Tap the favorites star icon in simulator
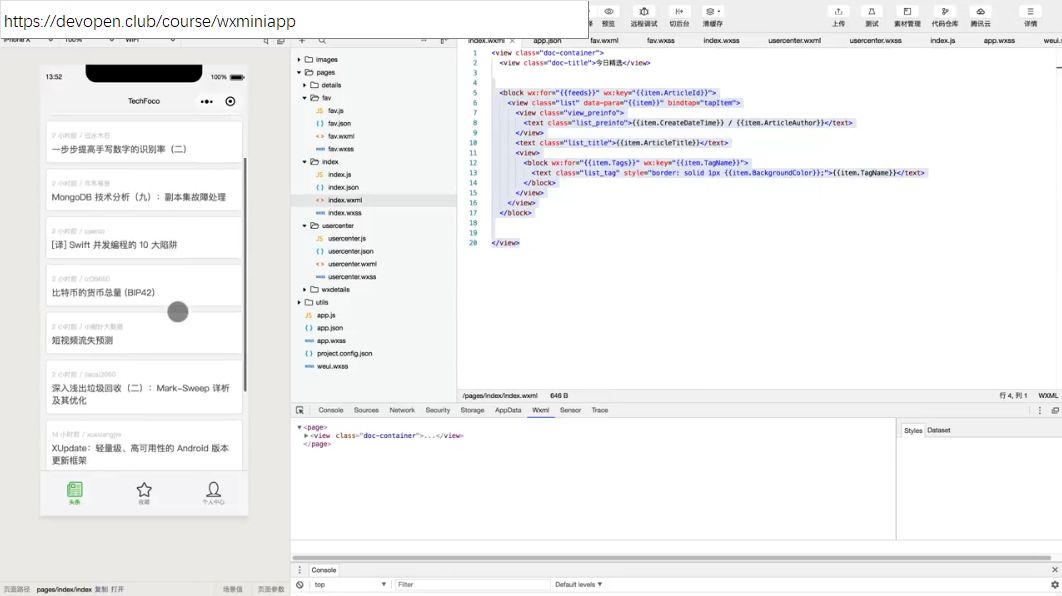The height and width of the screenshot is (596, 1062). coord(144,490)
